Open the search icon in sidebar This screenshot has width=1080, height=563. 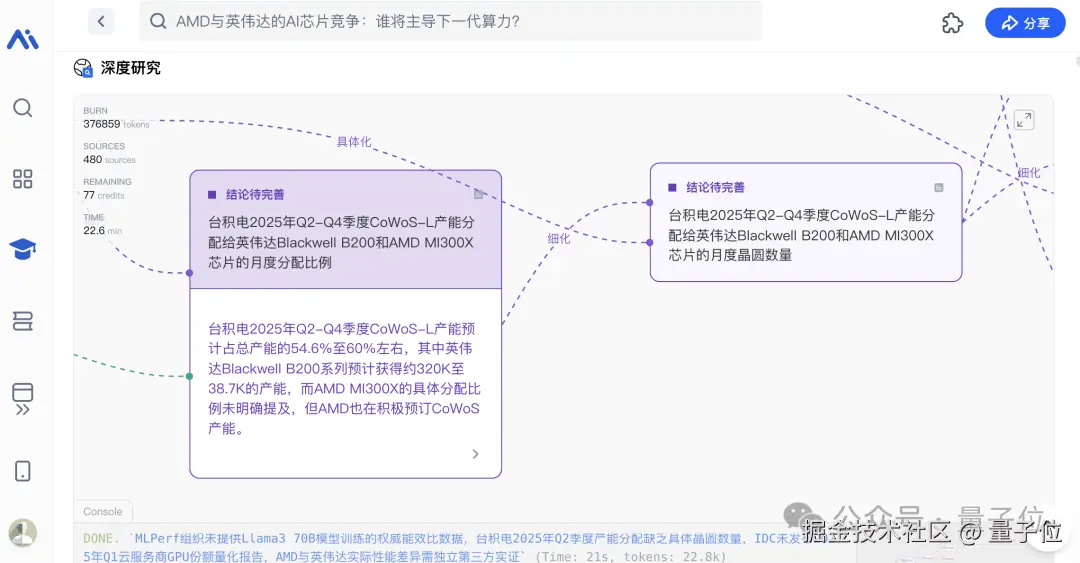point(23,108)
